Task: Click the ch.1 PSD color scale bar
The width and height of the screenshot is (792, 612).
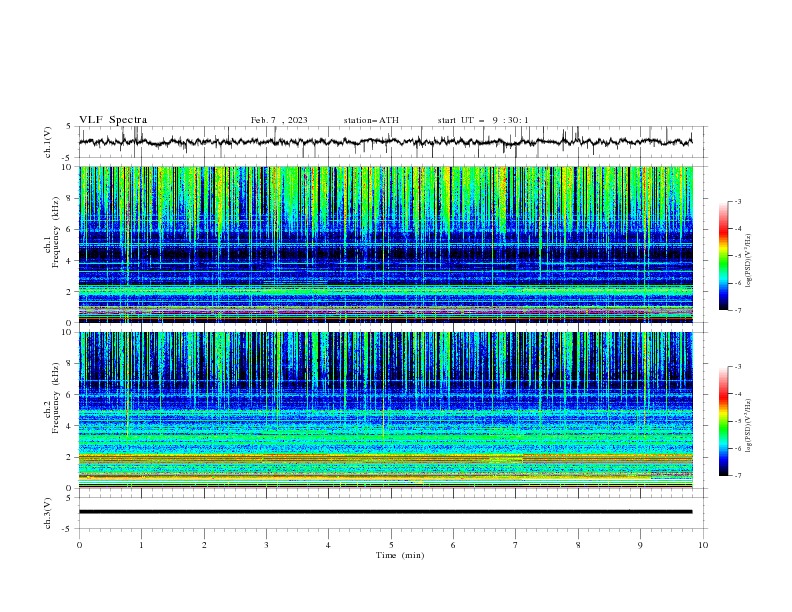Action: [723, 256]
